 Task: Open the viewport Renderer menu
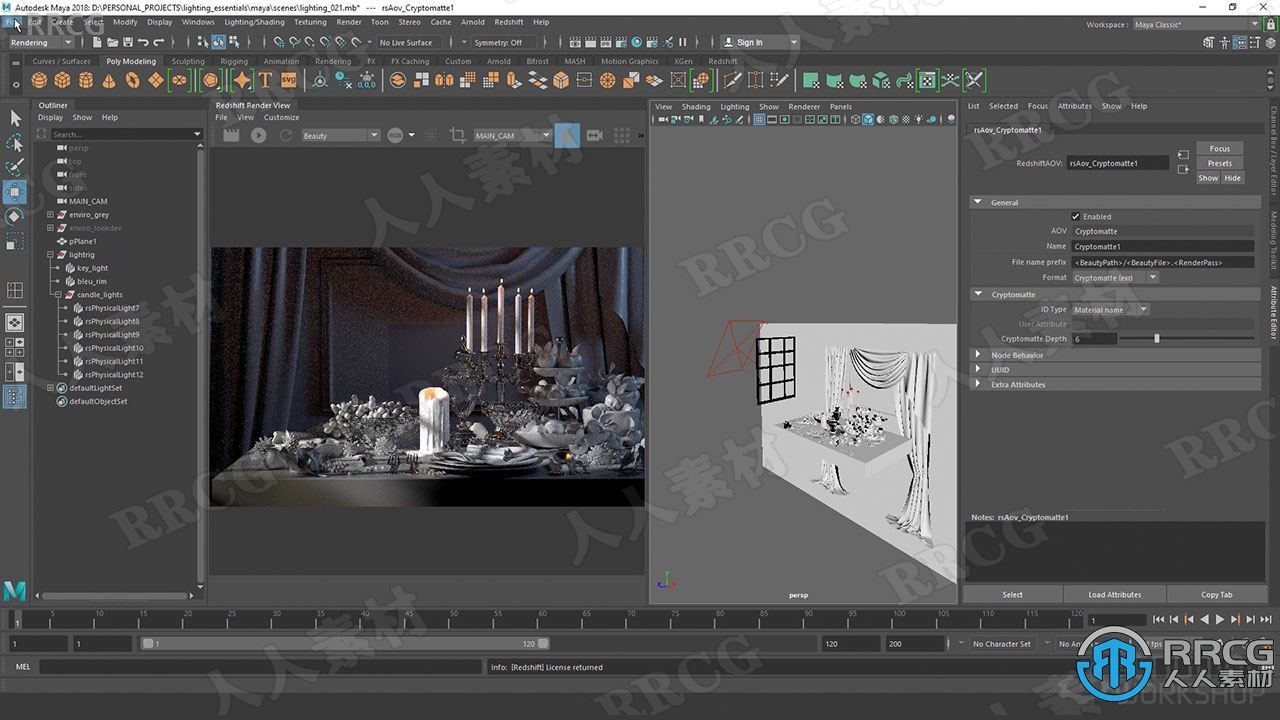(x=804, y=106)
